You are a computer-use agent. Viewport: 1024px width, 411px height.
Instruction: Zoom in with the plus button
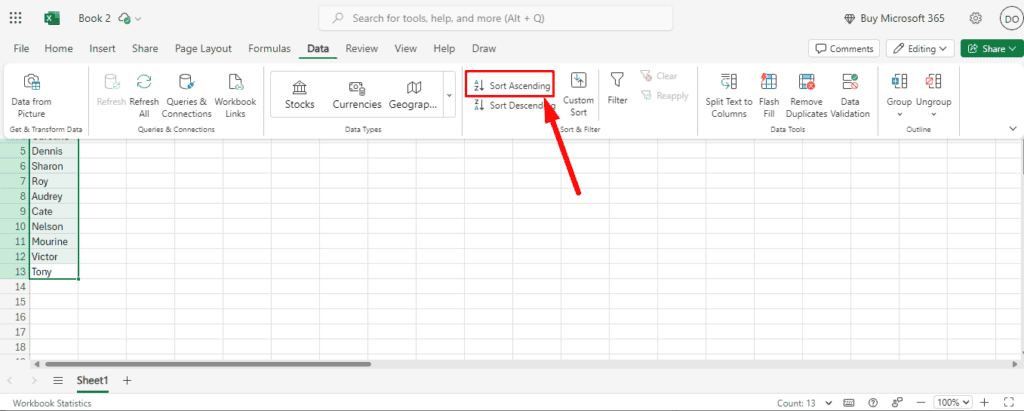(x=985, y=403)
